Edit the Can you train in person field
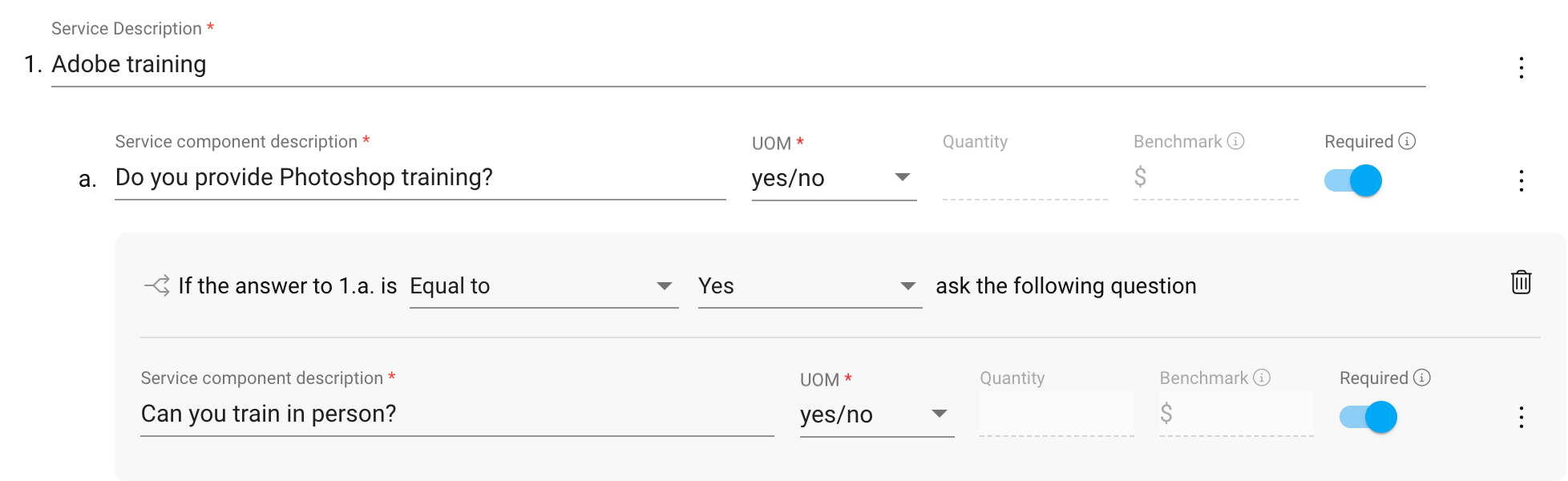Viewport: 1568px width, 481px height. (x=457, y=414)
